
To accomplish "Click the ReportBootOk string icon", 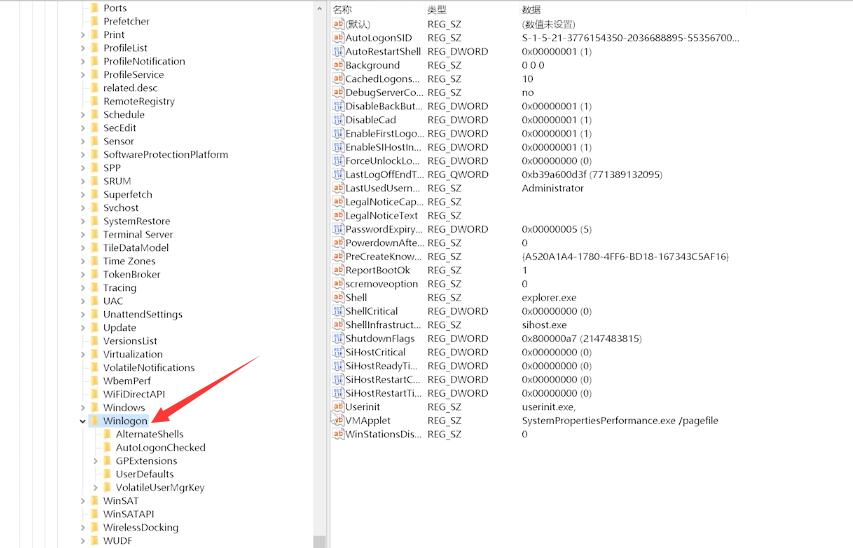I will 338,270.
